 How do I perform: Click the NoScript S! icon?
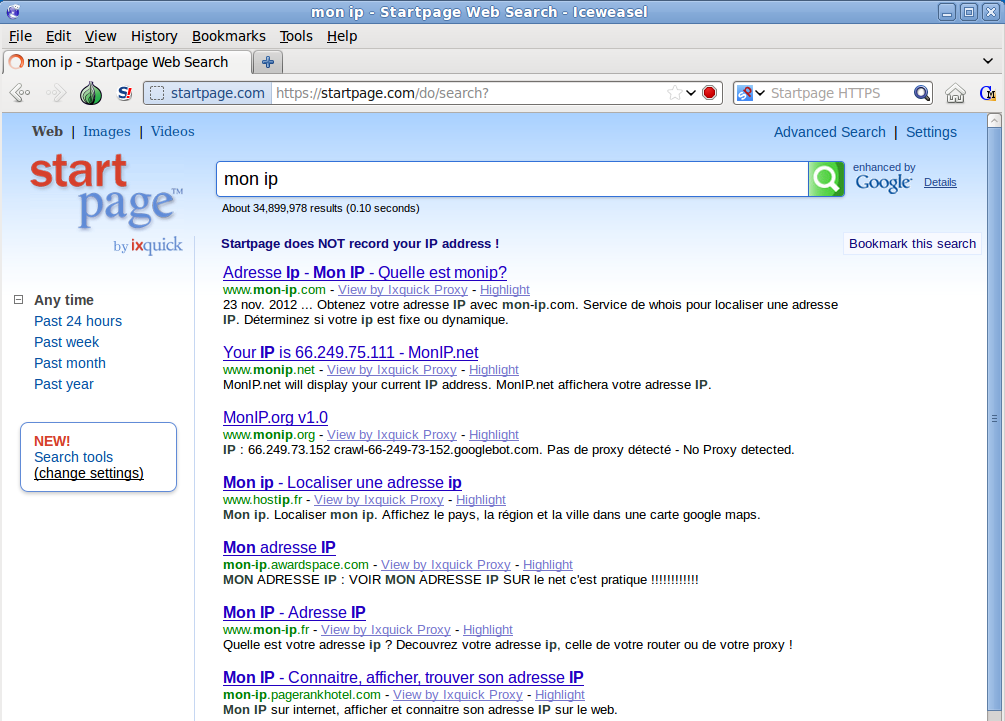point(125,94)
